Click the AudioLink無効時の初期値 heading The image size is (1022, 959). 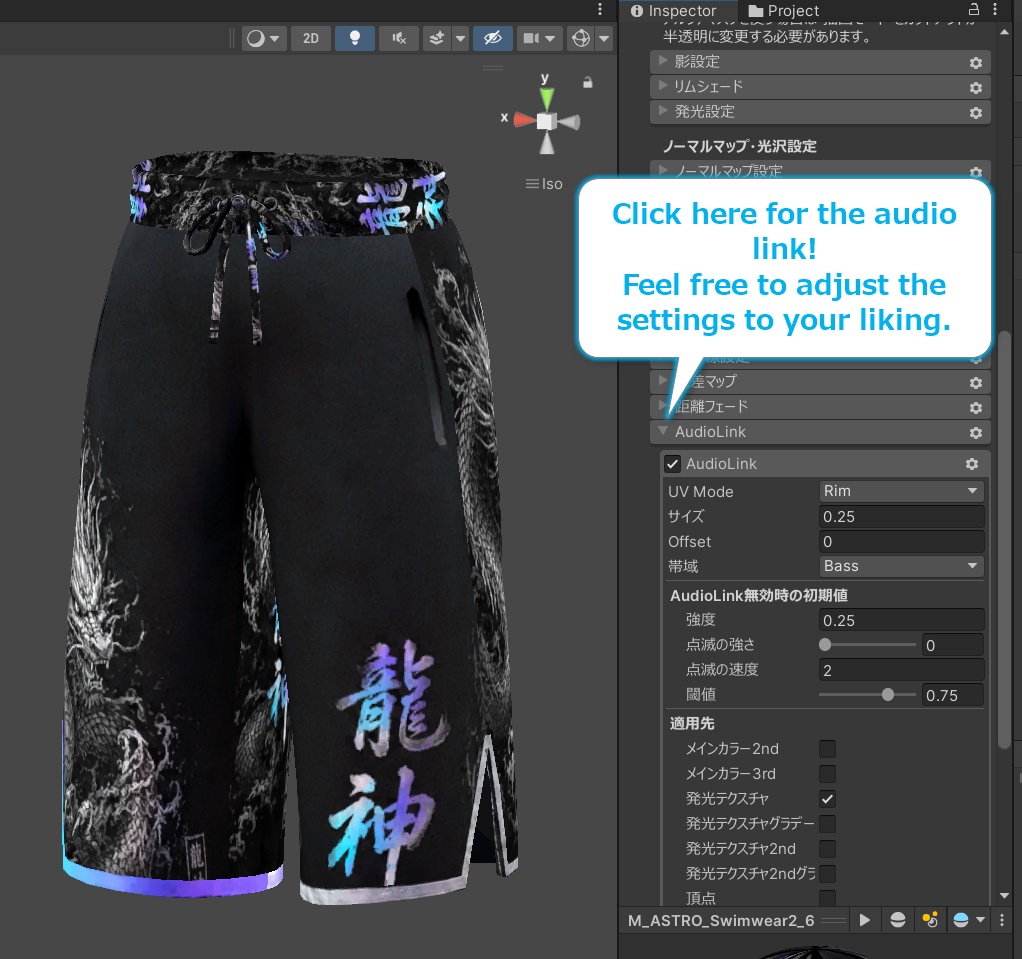759,595
